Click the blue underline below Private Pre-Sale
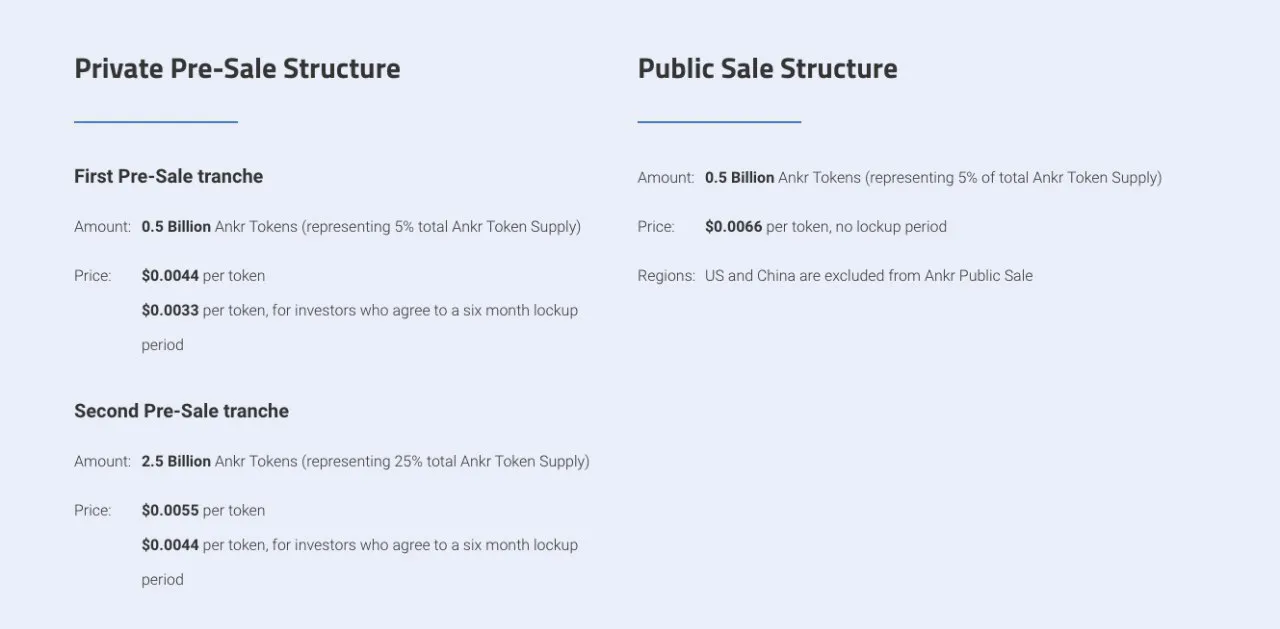The width and height of the screenshot is (1280, 629). 156,122
